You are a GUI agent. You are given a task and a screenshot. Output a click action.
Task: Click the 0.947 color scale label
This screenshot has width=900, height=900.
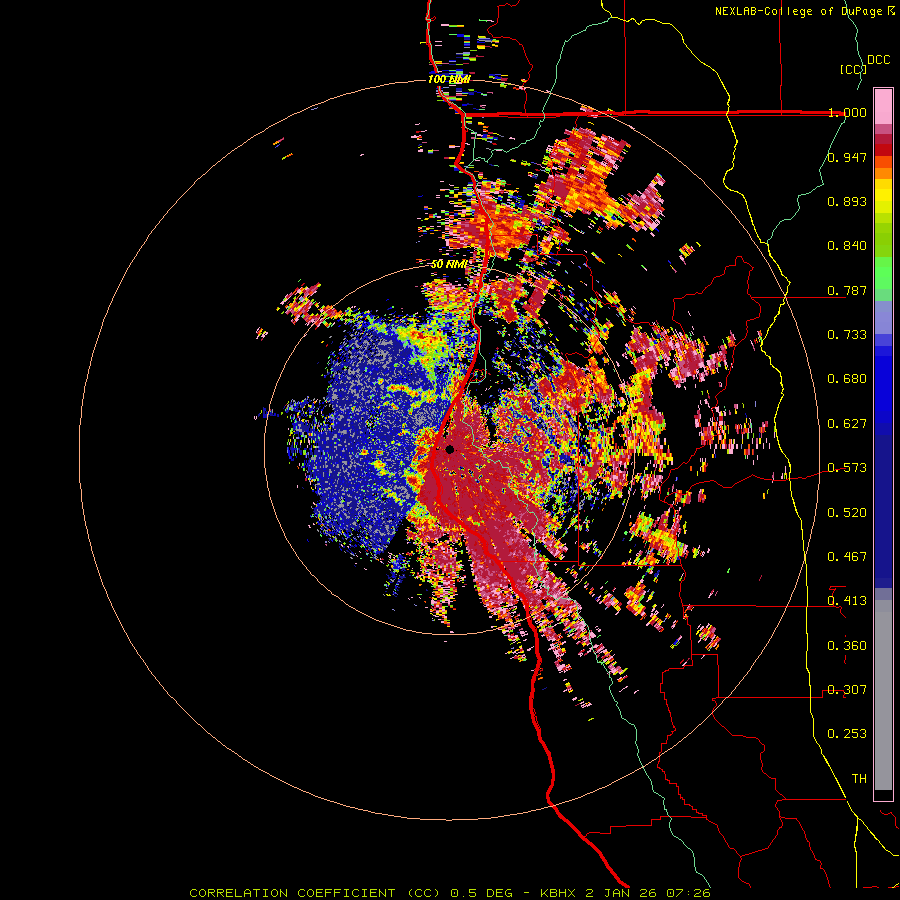[847, 157]
